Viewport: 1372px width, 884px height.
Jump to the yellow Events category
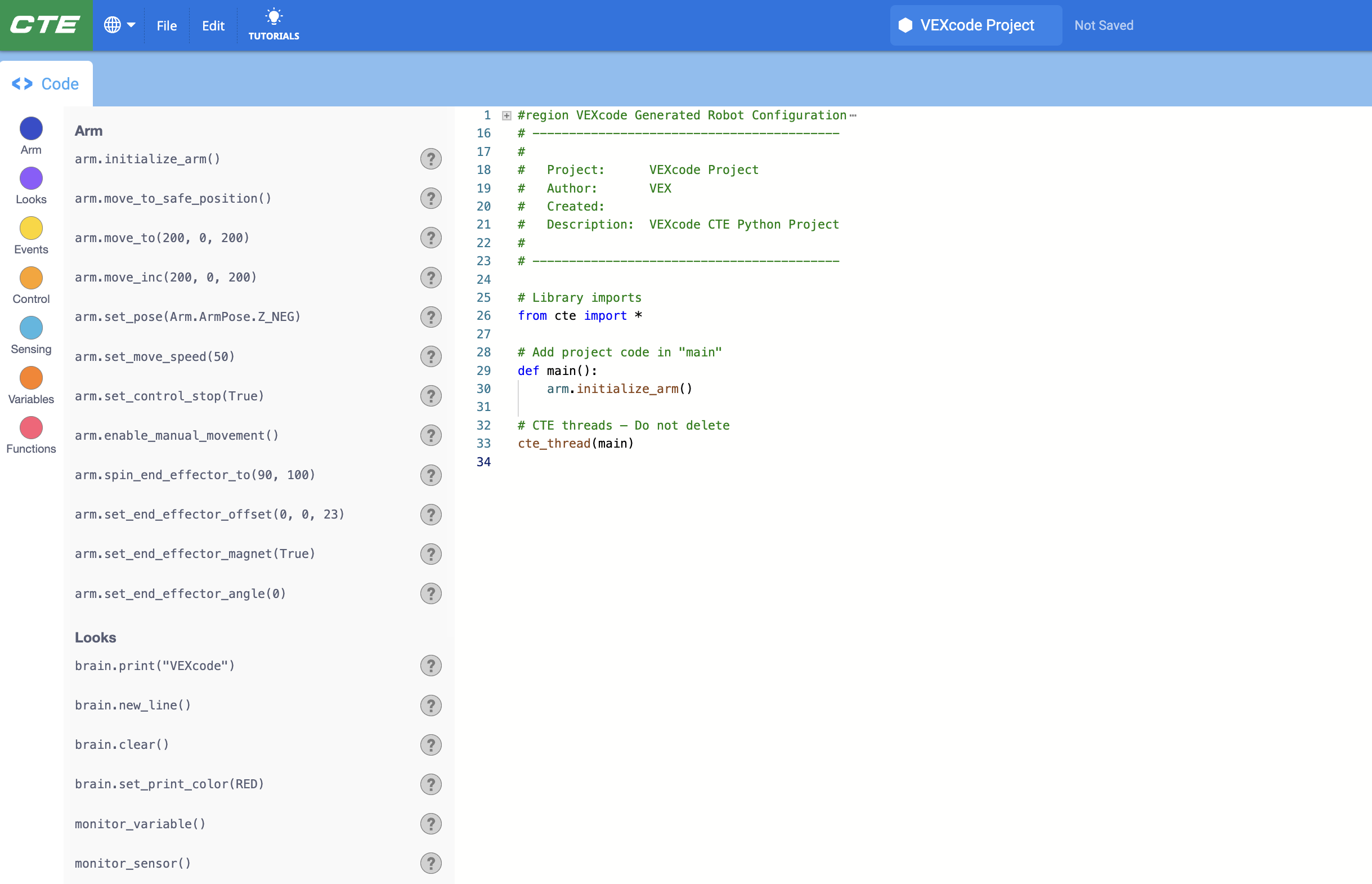tap(31, 229)
